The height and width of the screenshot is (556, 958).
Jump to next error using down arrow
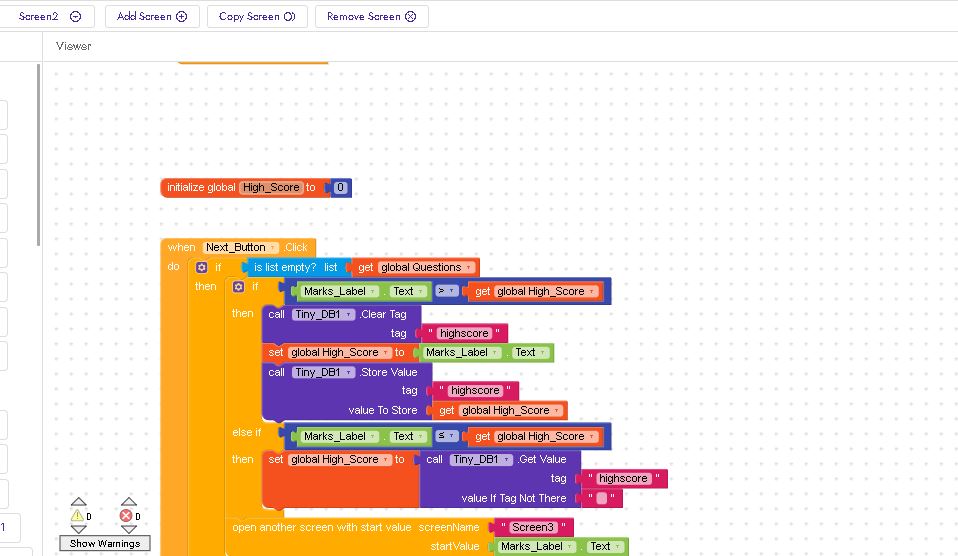point(129,530)
